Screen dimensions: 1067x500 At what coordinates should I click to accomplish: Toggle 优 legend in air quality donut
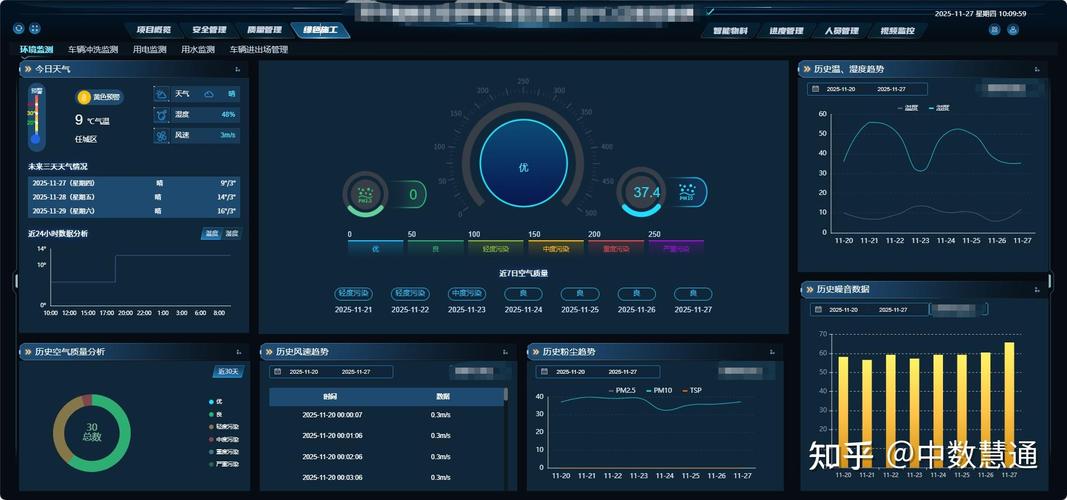tap(215, 401)
